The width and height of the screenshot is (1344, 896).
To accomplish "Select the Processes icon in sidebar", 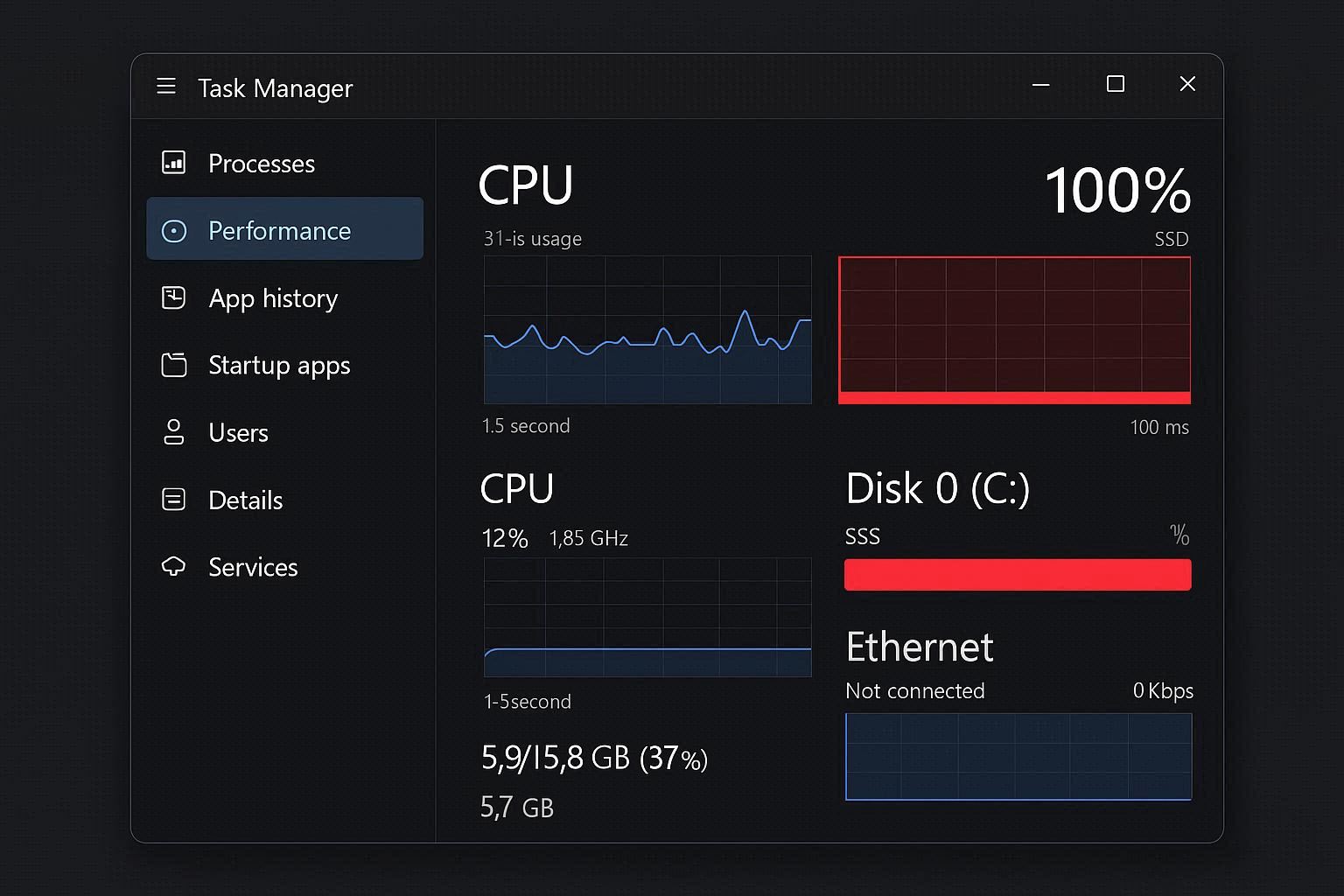I will (174, 163).
